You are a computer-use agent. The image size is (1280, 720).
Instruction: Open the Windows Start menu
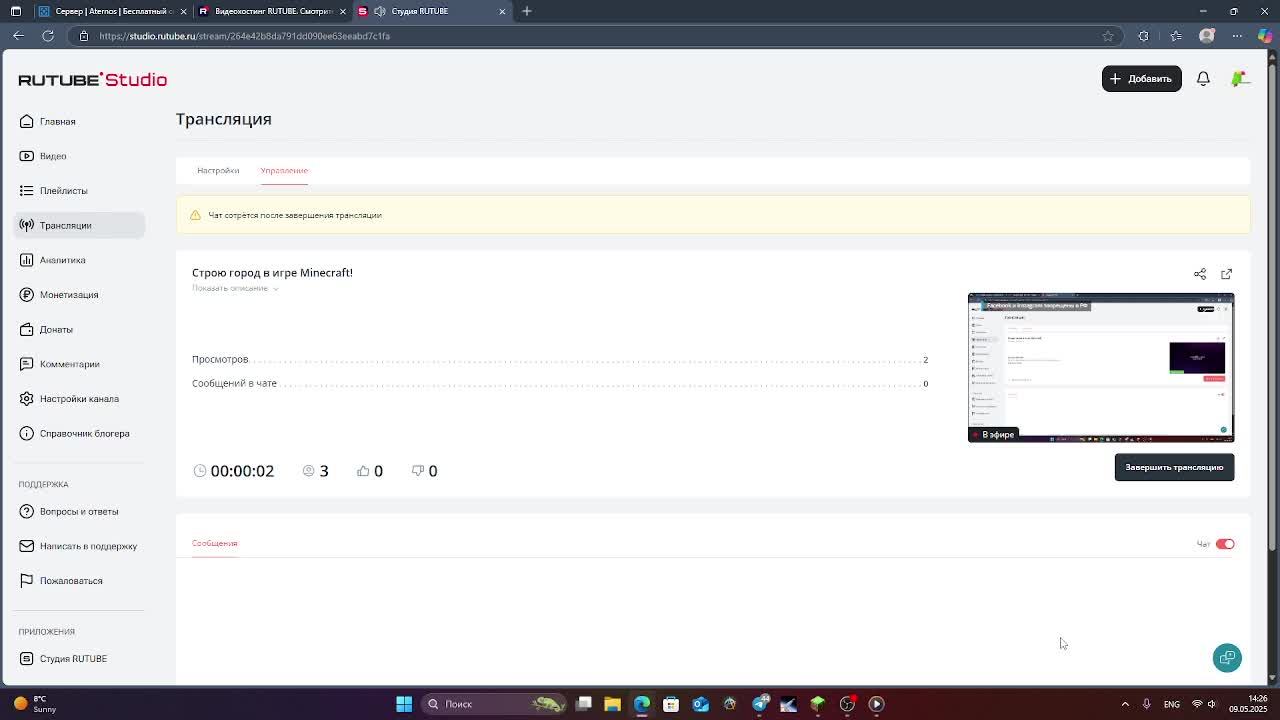(404, 704)
